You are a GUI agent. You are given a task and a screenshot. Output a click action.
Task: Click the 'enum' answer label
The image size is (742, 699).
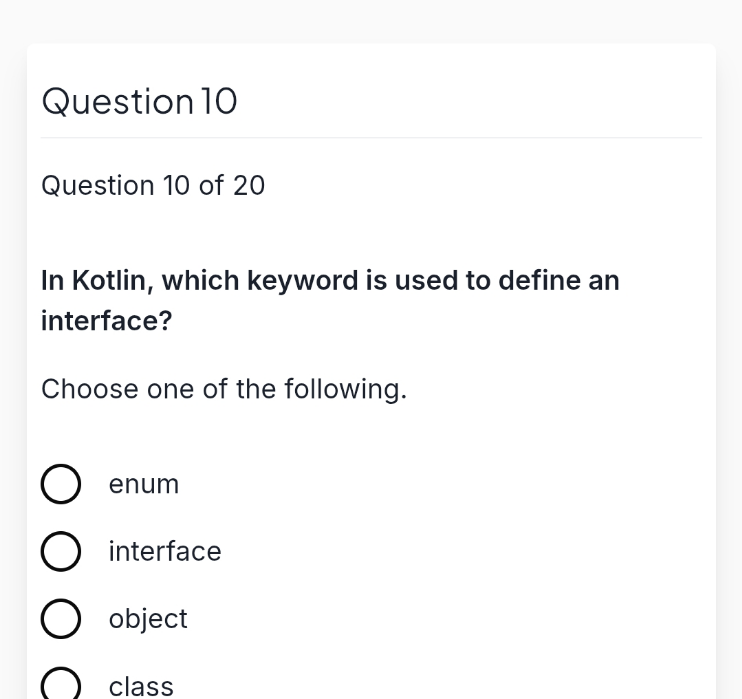[x=144, y=484]
